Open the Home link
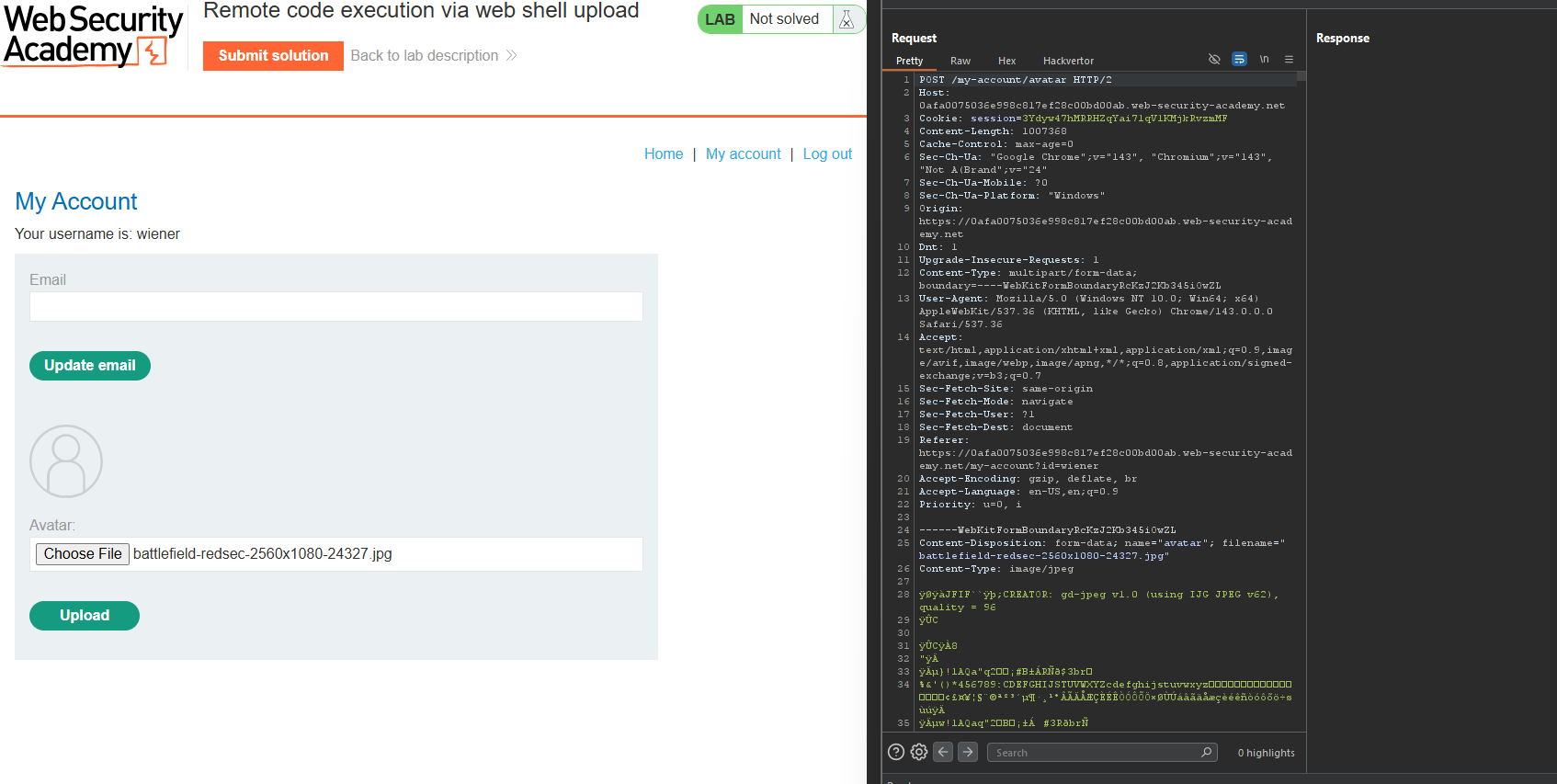 (664, 154)
